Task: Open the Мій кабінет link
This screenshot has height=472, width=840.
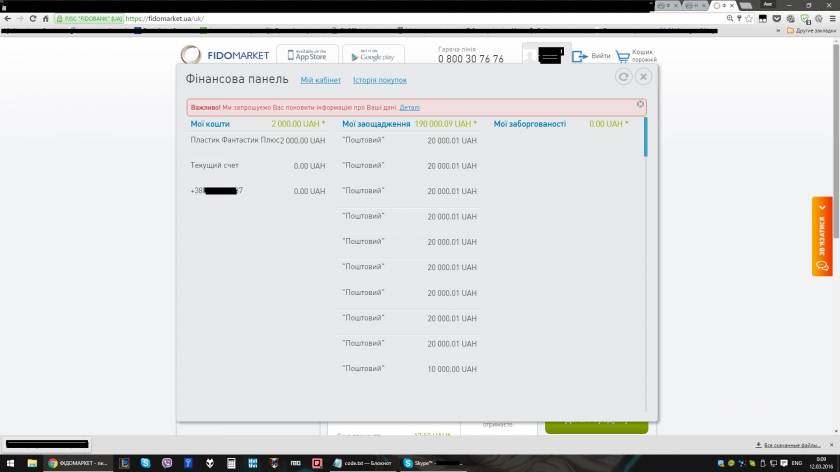Action: click(x=320, y=80)
